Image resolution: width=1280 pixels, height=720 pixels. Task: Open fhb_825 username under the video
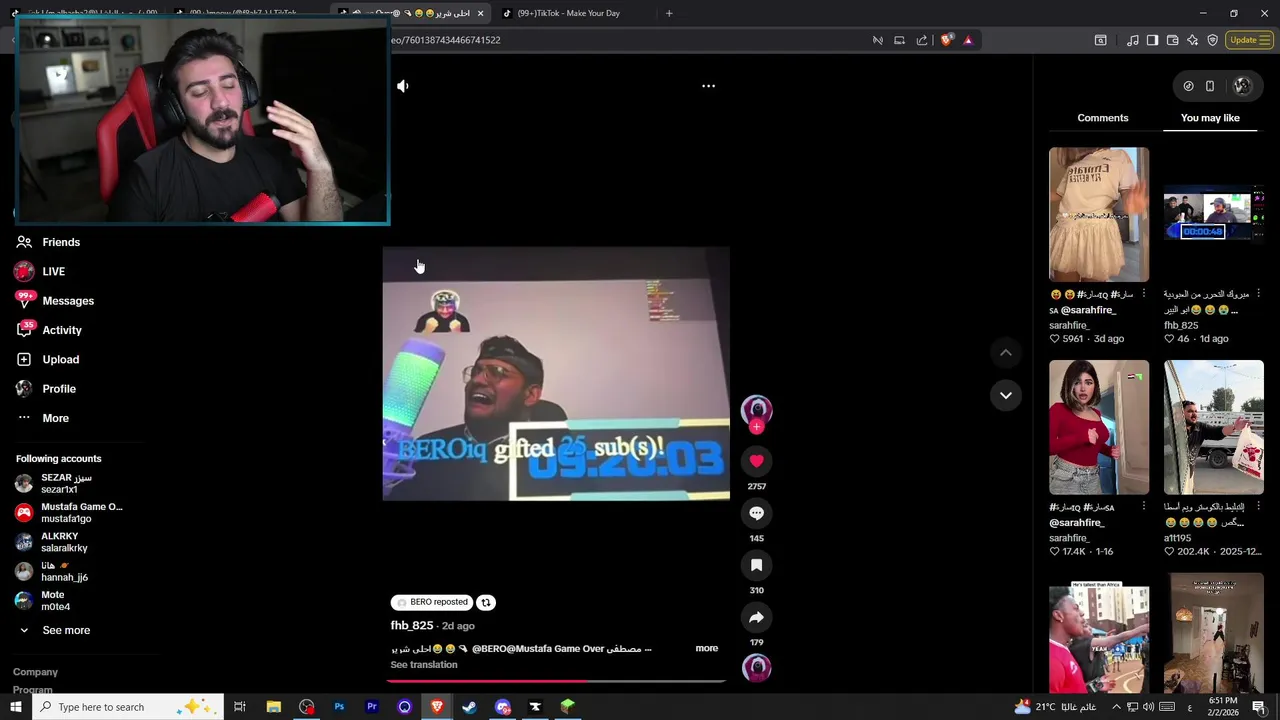click(412, 626)
